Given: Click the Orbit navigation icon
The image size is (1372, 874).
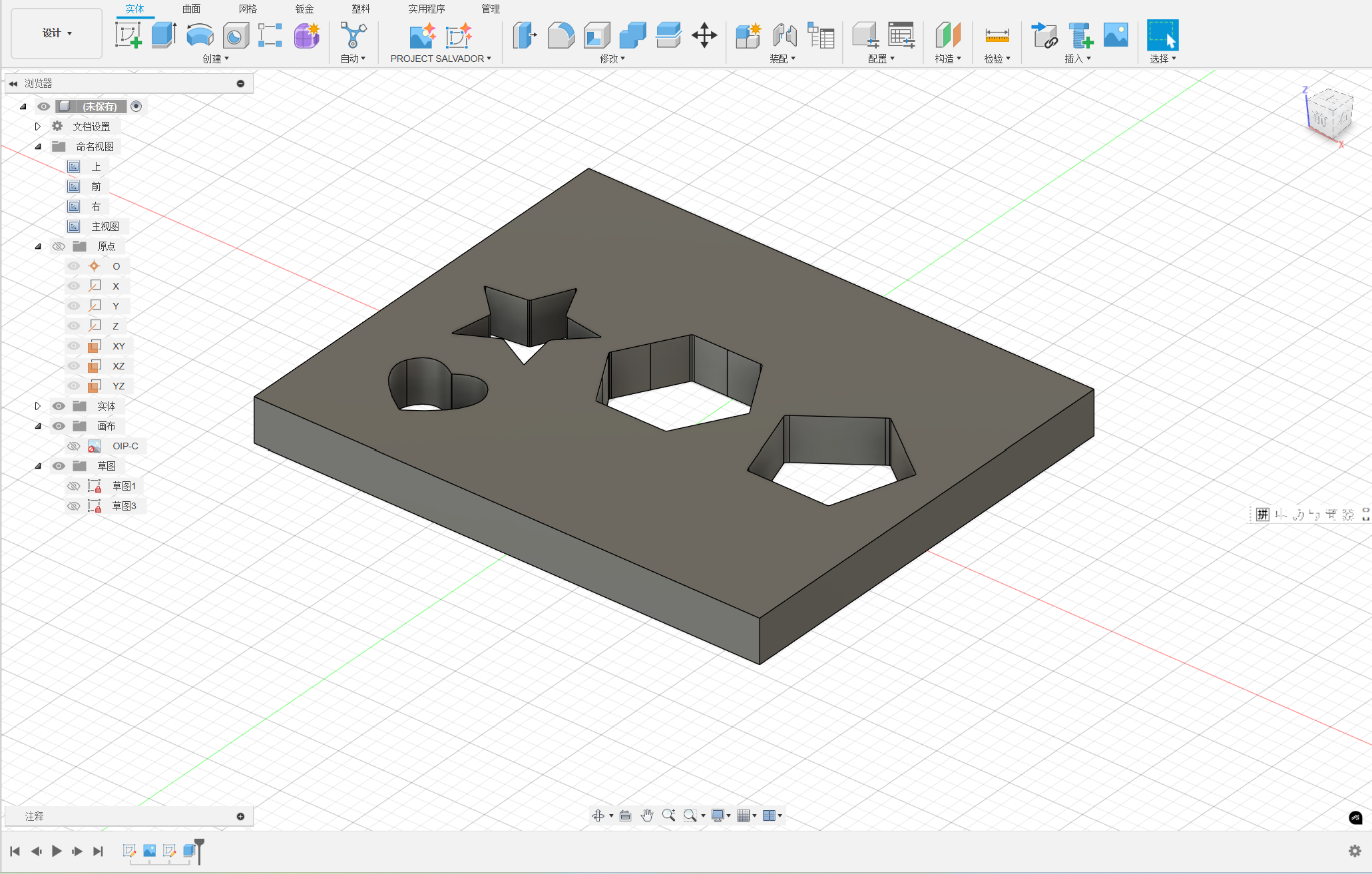Looking at the screenshot, I should [x=598, y=815].
